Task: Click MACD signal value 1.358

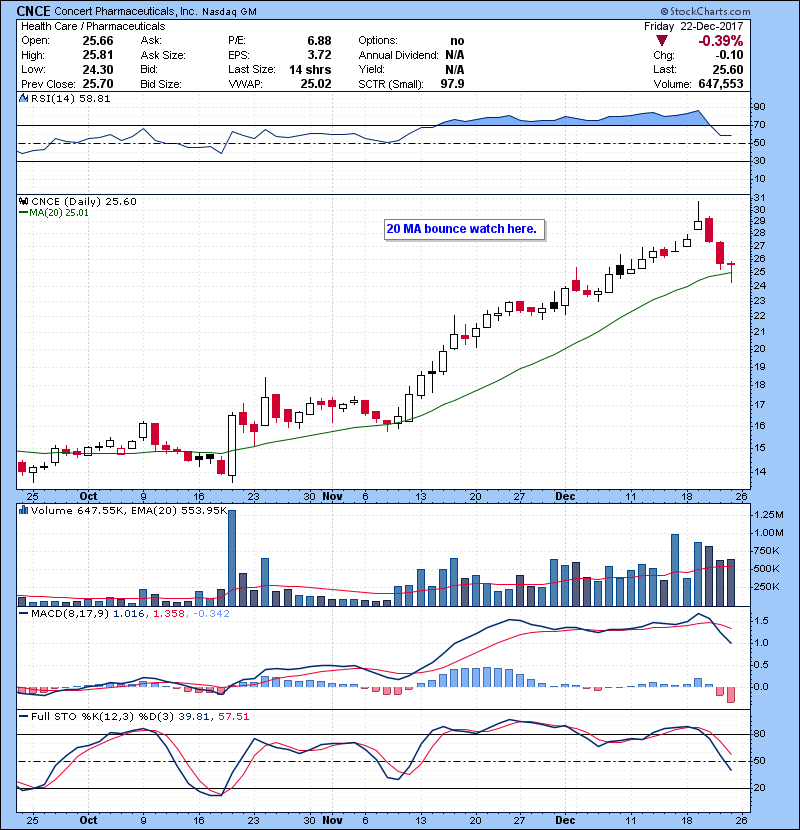Action: tap(169, 614)
